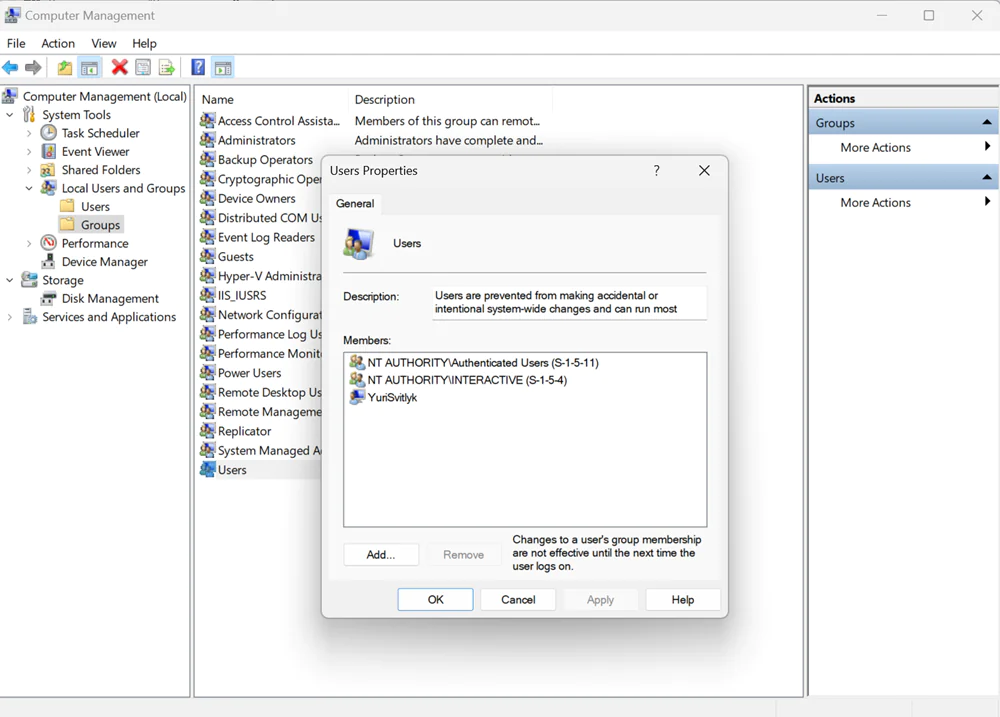Select Computer Management (Local) root node
Viewport: 1000px width, 717px height.
(105, 96)
